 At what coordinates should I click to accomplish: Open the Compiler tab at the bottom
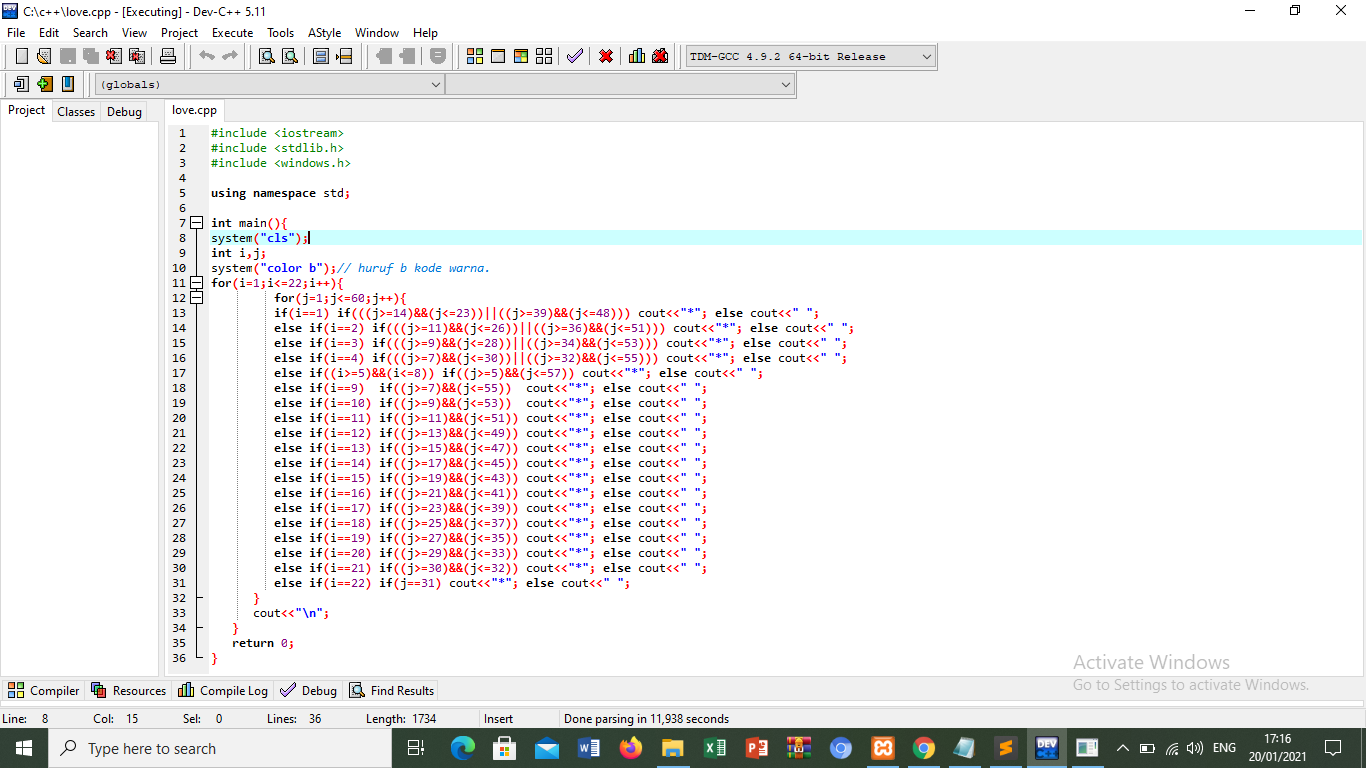click(44, 690)
